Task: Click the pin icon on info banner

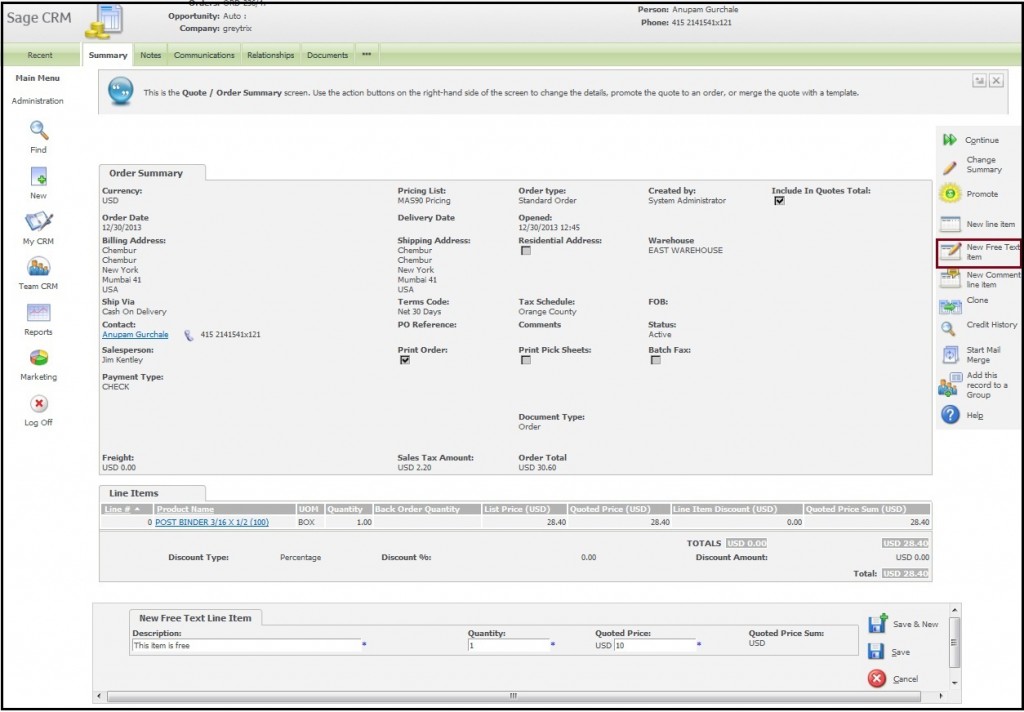Action: point(979,80)
